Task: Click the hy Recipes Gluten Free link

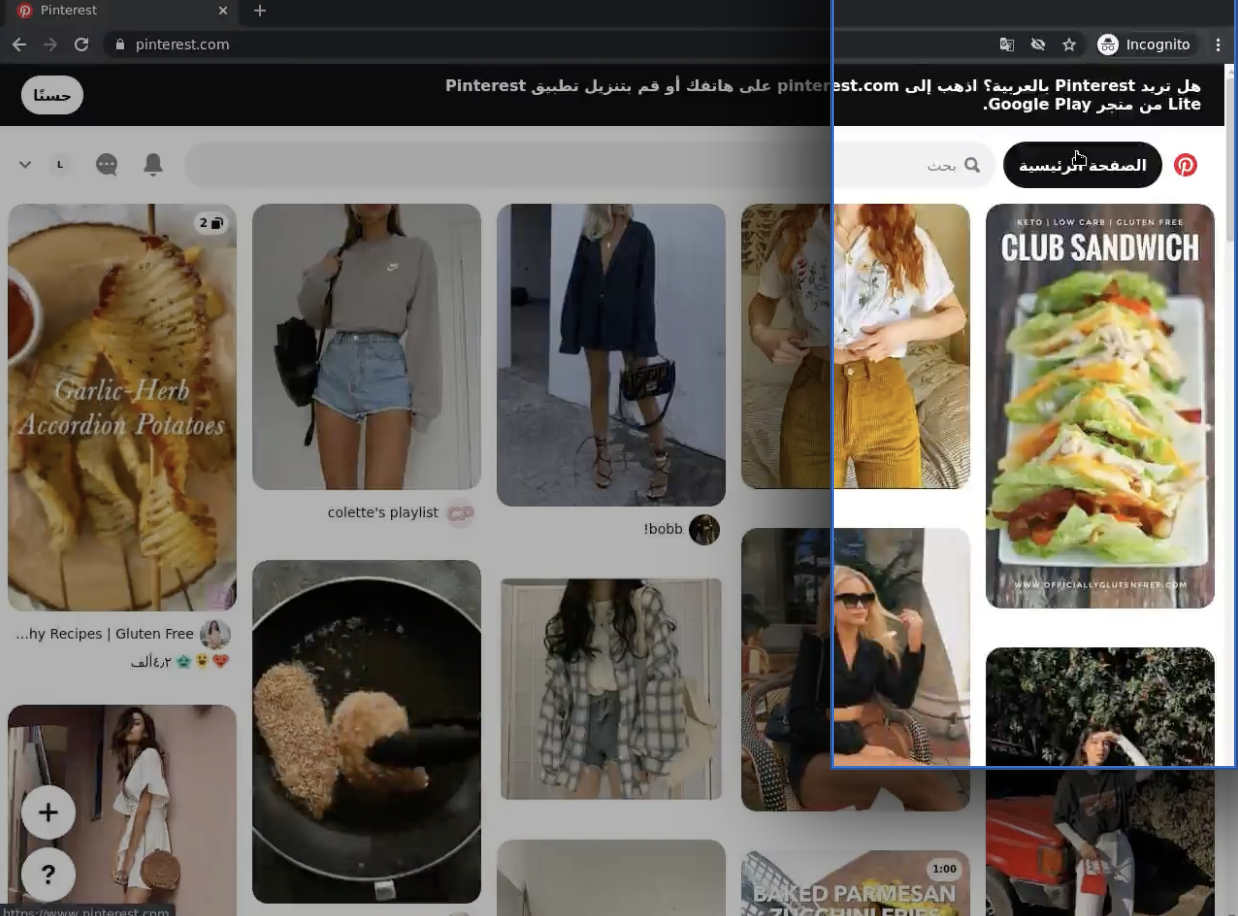Action: [105, 634]
